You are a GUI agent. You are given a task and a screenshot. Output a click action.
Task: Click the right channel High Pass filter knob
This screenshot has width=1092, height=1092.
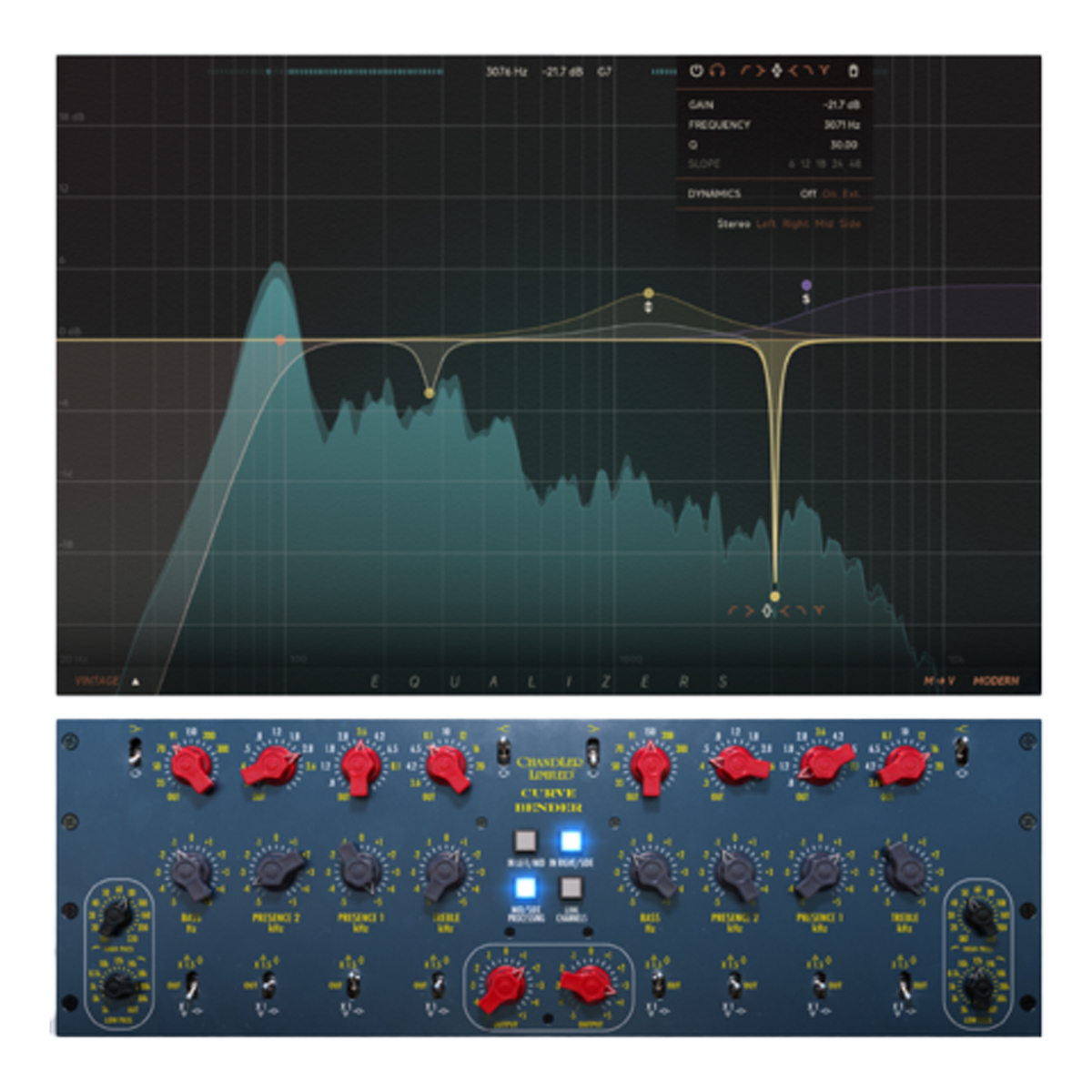(x=981, y=917)
